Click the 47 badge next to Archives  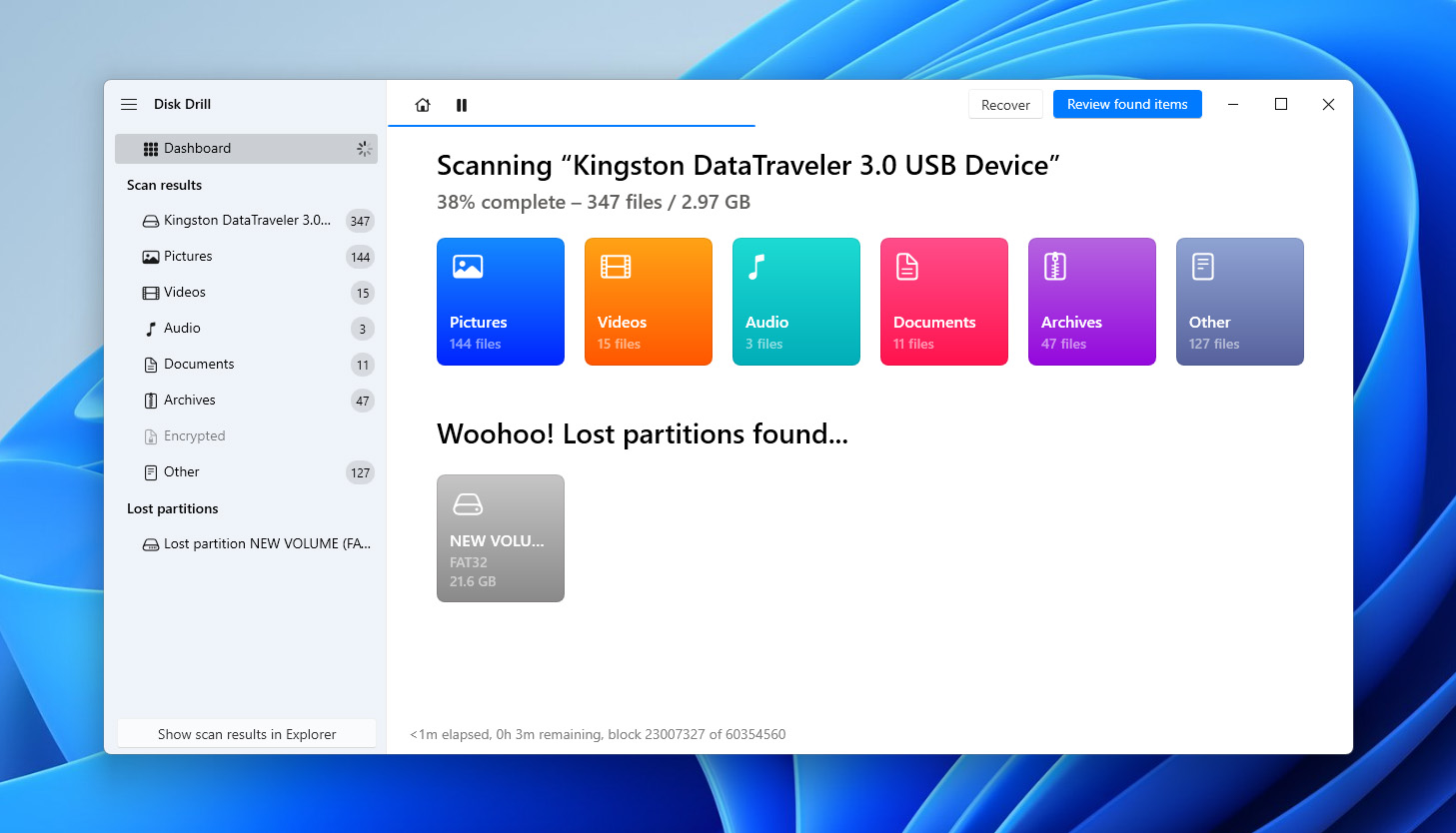(x=363, y=402)
